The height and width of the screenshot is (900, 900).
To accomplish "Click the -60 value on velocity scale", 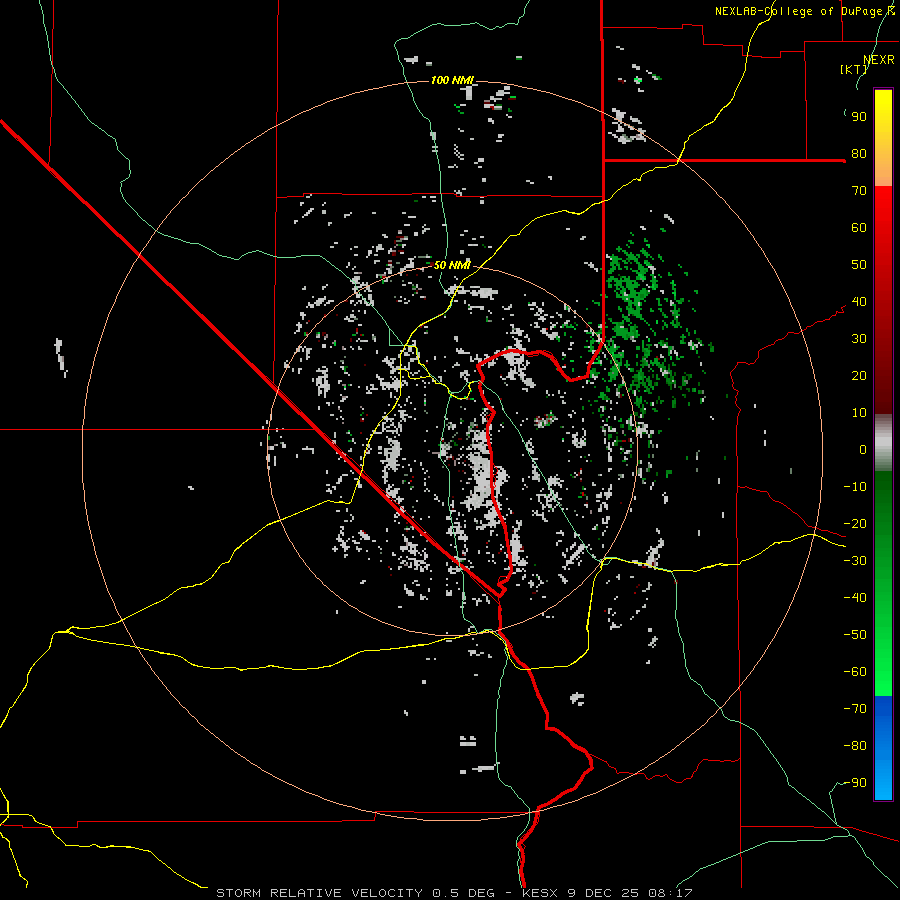I will click(x=855, y=672).
